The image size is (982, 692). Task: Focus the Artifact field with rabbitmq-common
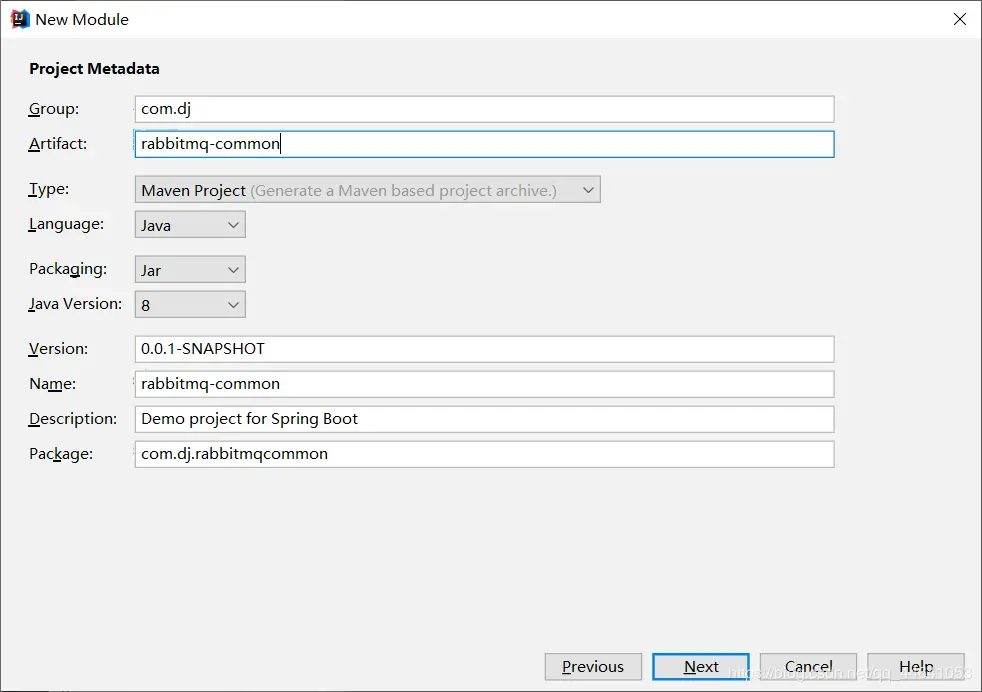484,144
